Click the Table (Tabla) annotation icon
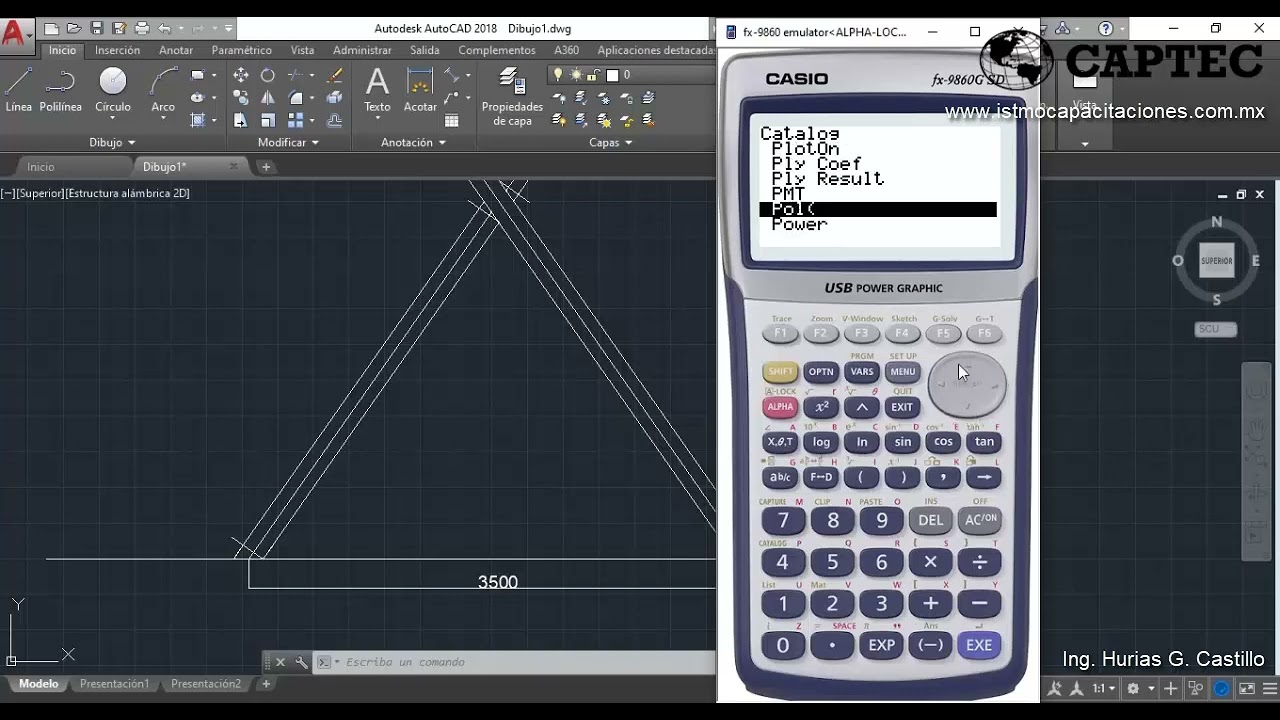This screenshot has height=720, width=1280. pyautogui.click(x=452, y=120)
